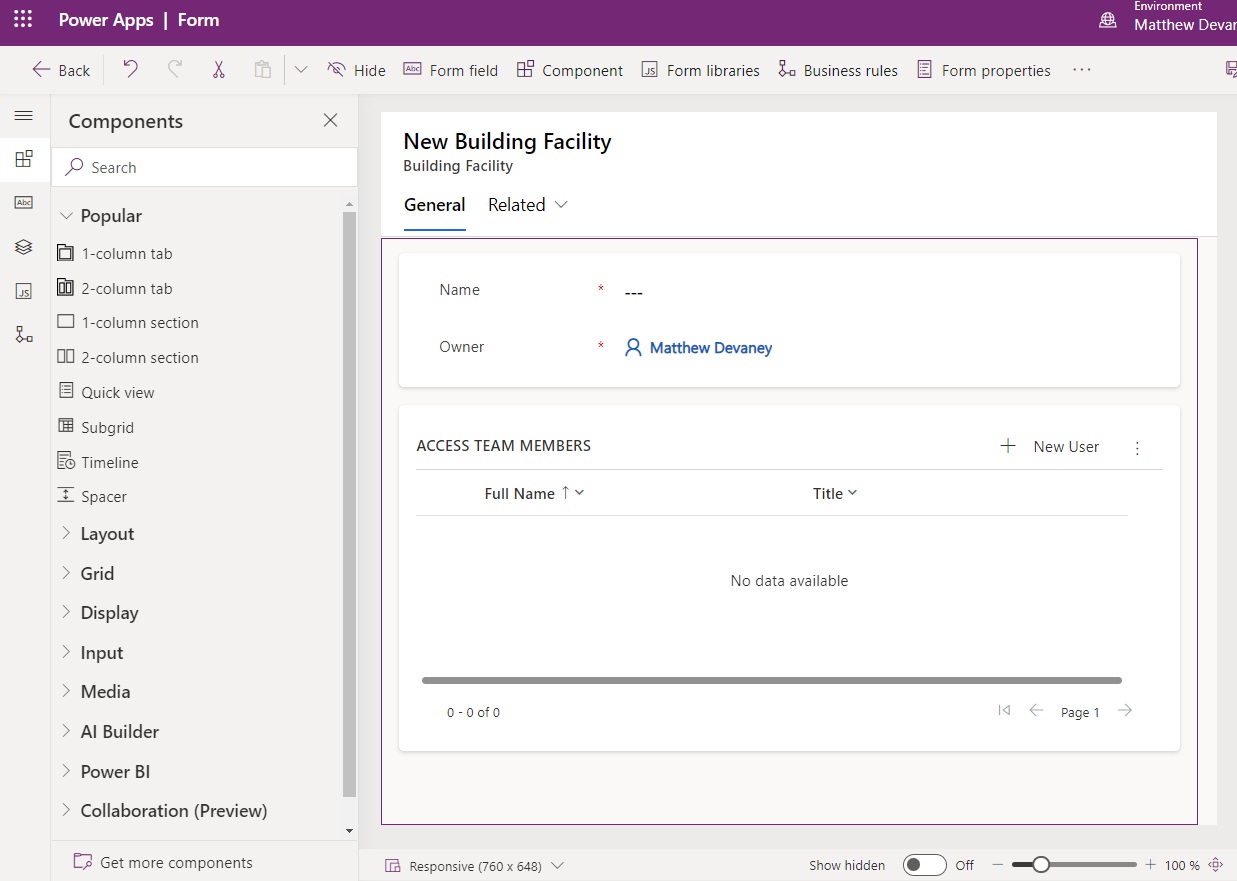Image resolution: width=1237 pixels, height=881 pixels.
Task: Open the Related tab dropdown
Action: tap(528, 205)
